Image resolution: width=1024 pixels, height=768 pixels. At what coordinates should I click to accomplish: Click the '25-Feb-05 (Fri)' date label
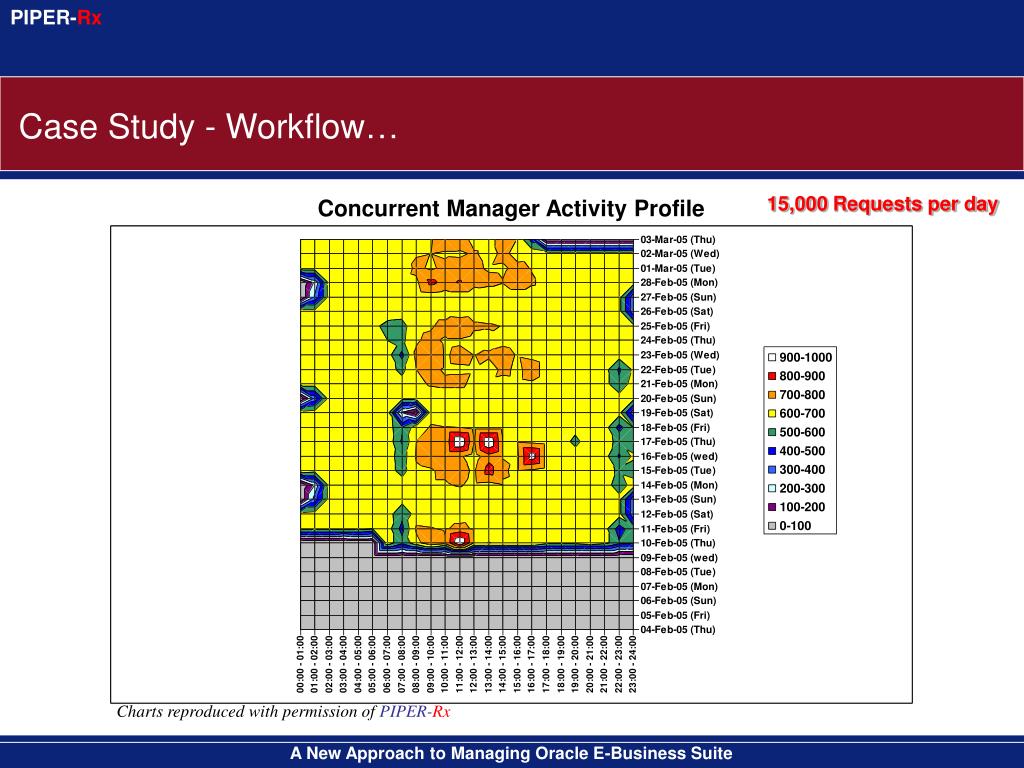(675, 326)
